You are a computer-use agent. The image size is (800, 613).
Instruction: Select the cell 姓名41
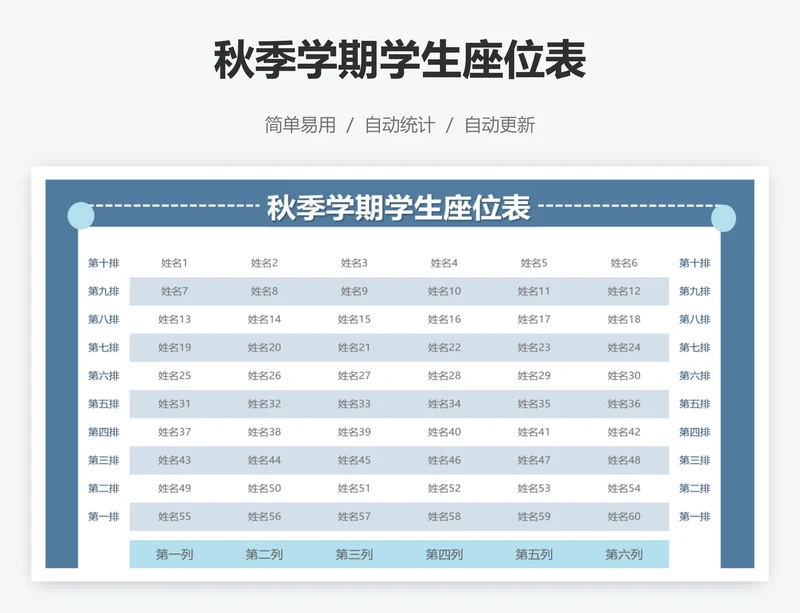[x=534, y=432]
